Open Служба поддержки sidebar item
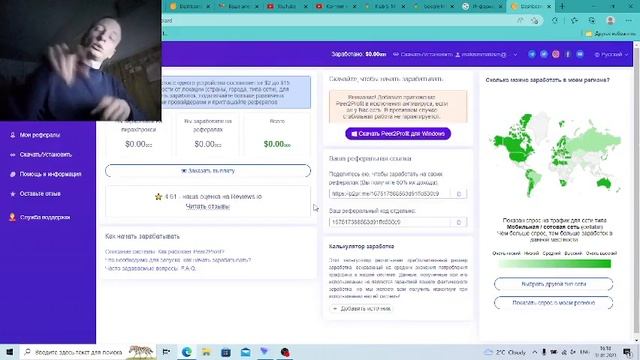Image resolution: width=640 pixels, height=360 pixels. click(44, 218)
